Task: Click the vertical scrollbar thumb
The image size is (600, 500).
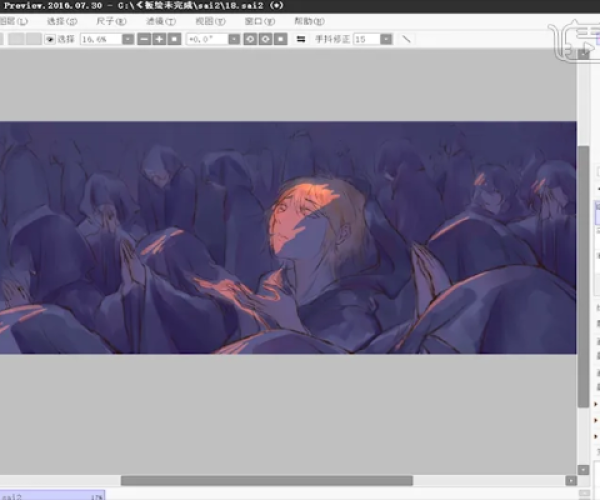Action: pos(584,275)
